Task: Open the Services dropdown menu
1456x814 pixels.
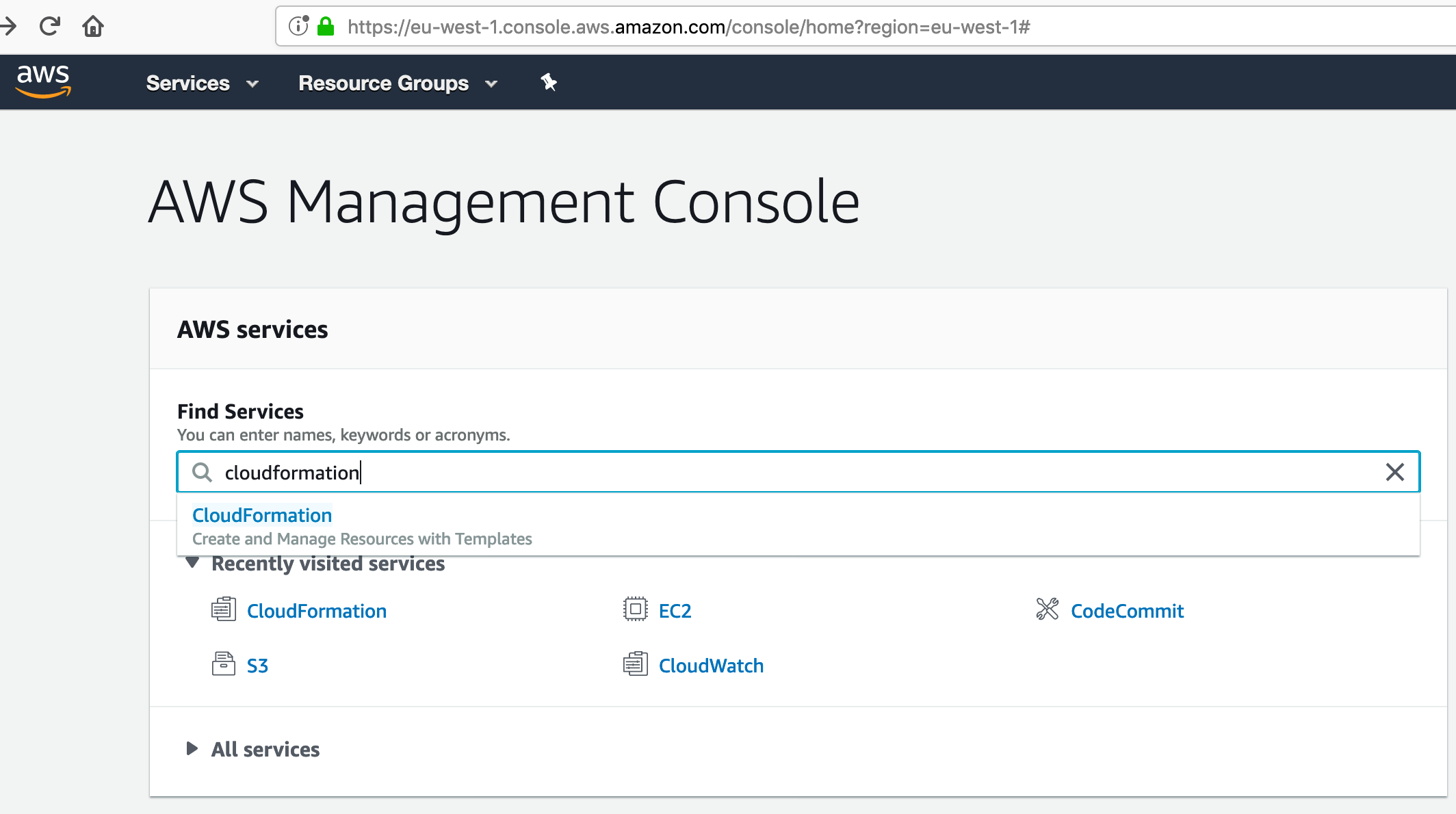Action: 203,83
